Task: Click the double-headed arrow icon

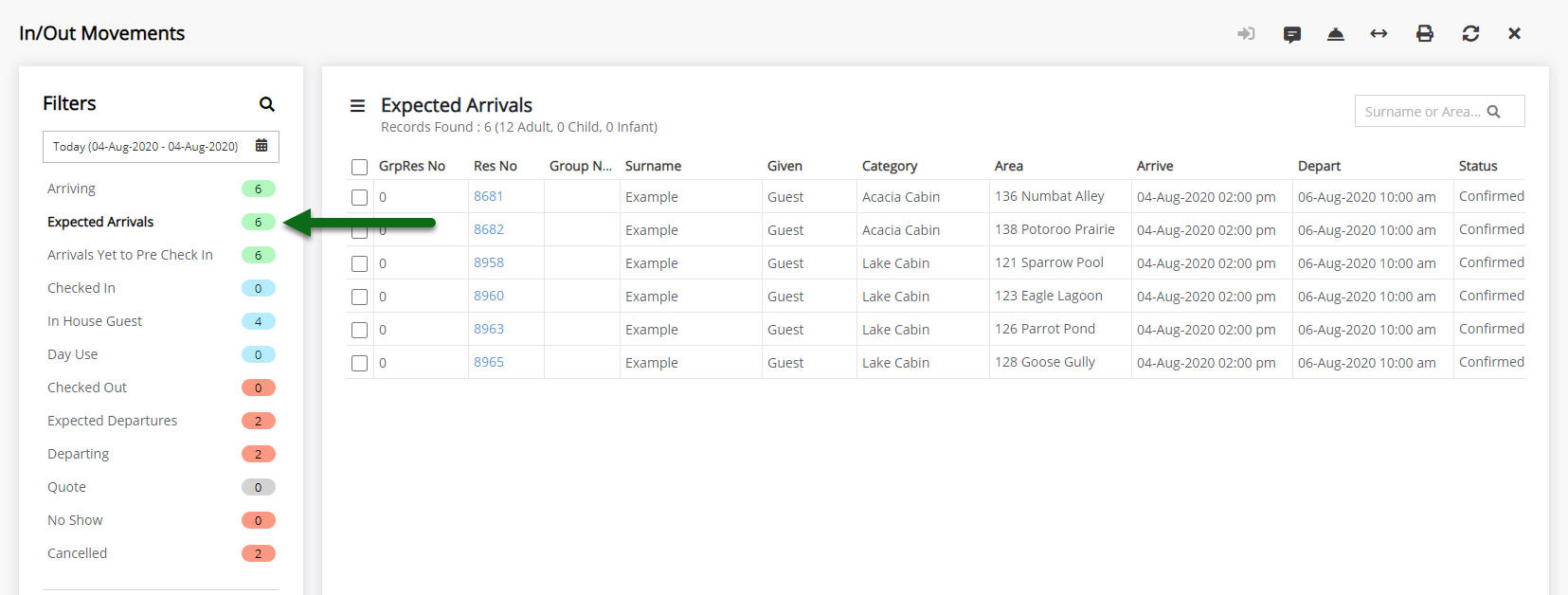Action: (x=1379, y=34)
